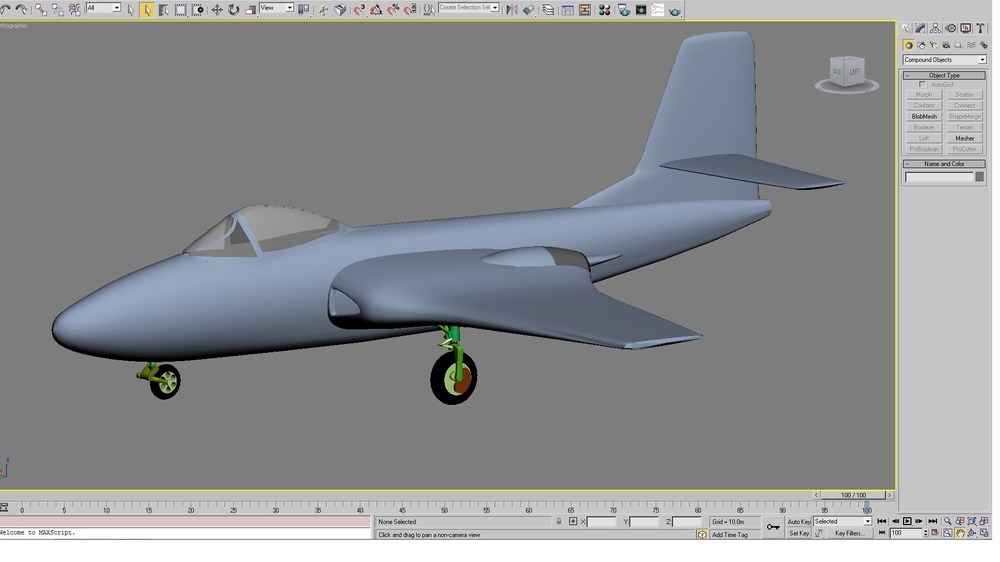The image size is (1000, 562).
Task: Toggle the selection lock icon
Action: click(559, 522)
